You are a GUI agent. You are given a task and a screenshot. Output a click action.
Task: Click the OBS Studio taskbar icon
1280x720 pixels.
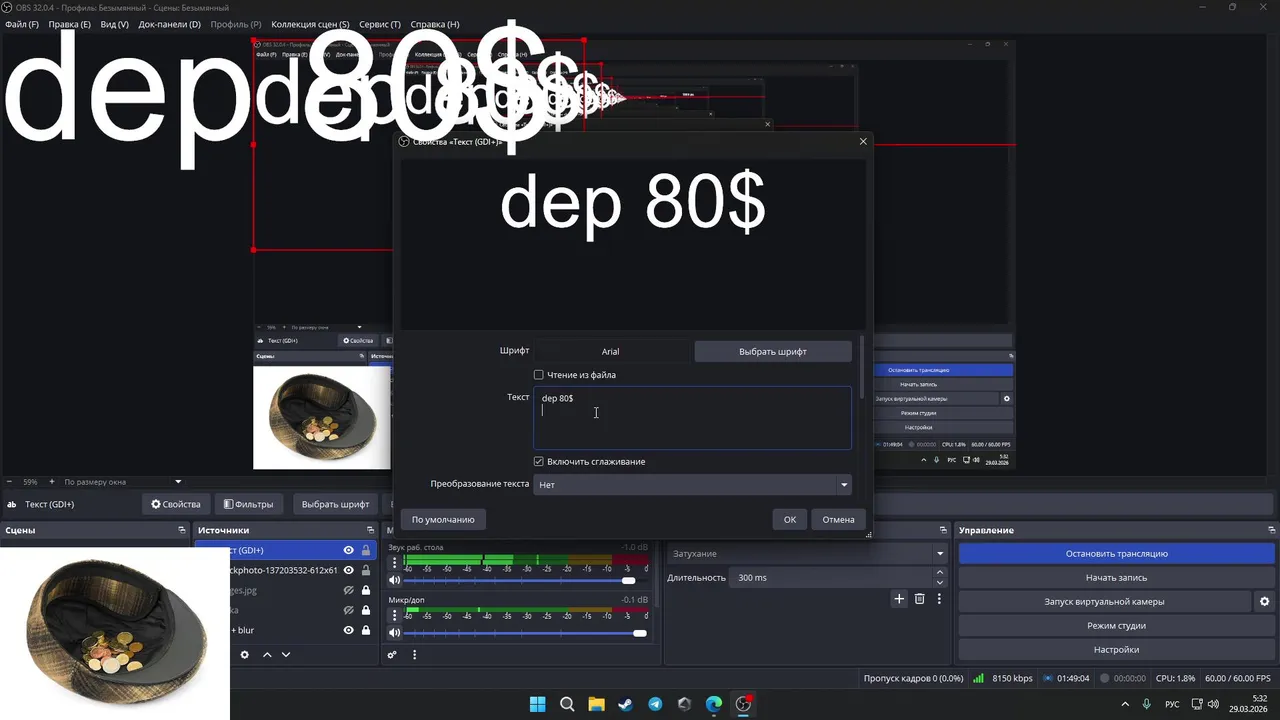click(743, 704)
